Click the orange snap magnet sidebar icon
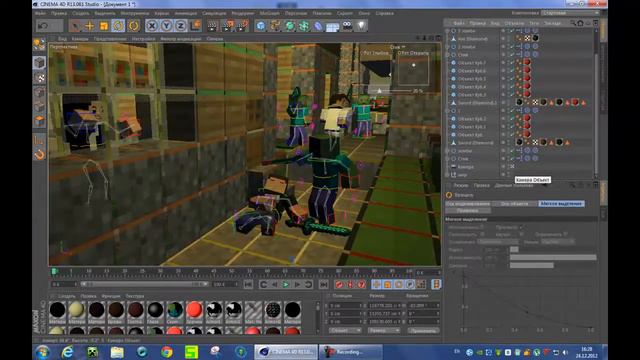The width and height of the screenshot is (640, 360). tap(40, 154)
